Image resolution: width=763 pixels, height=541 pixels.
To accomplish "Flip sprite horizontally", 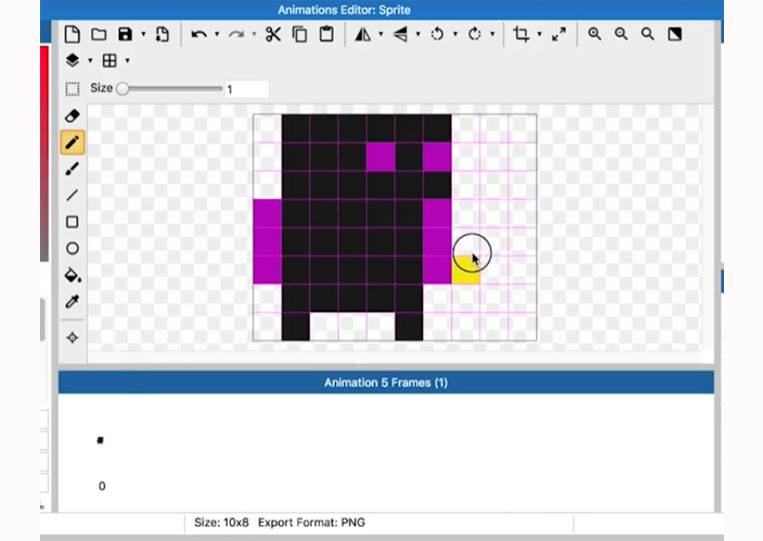I will tap(363, 34).
